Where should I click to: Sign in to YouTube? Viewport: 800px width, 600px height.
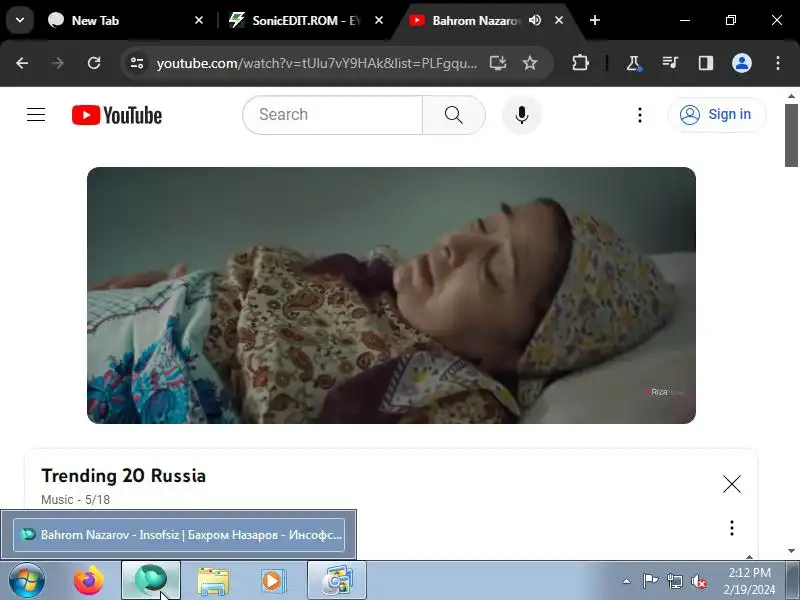point(717,114)
